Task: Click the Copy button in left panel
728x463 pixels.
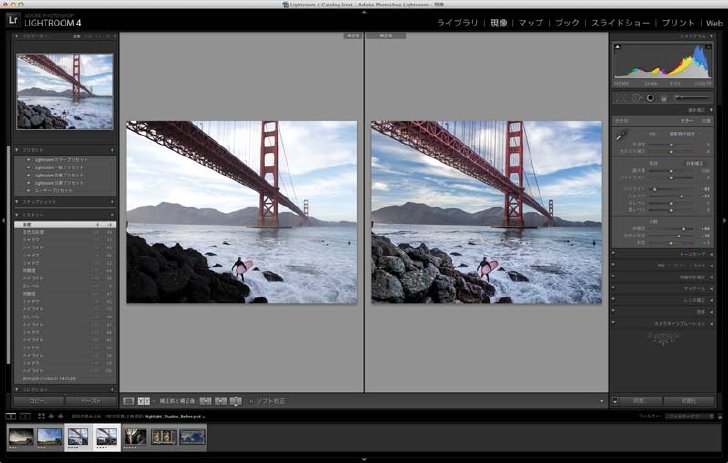Action: pyautogui.click(x=38, y=401)
